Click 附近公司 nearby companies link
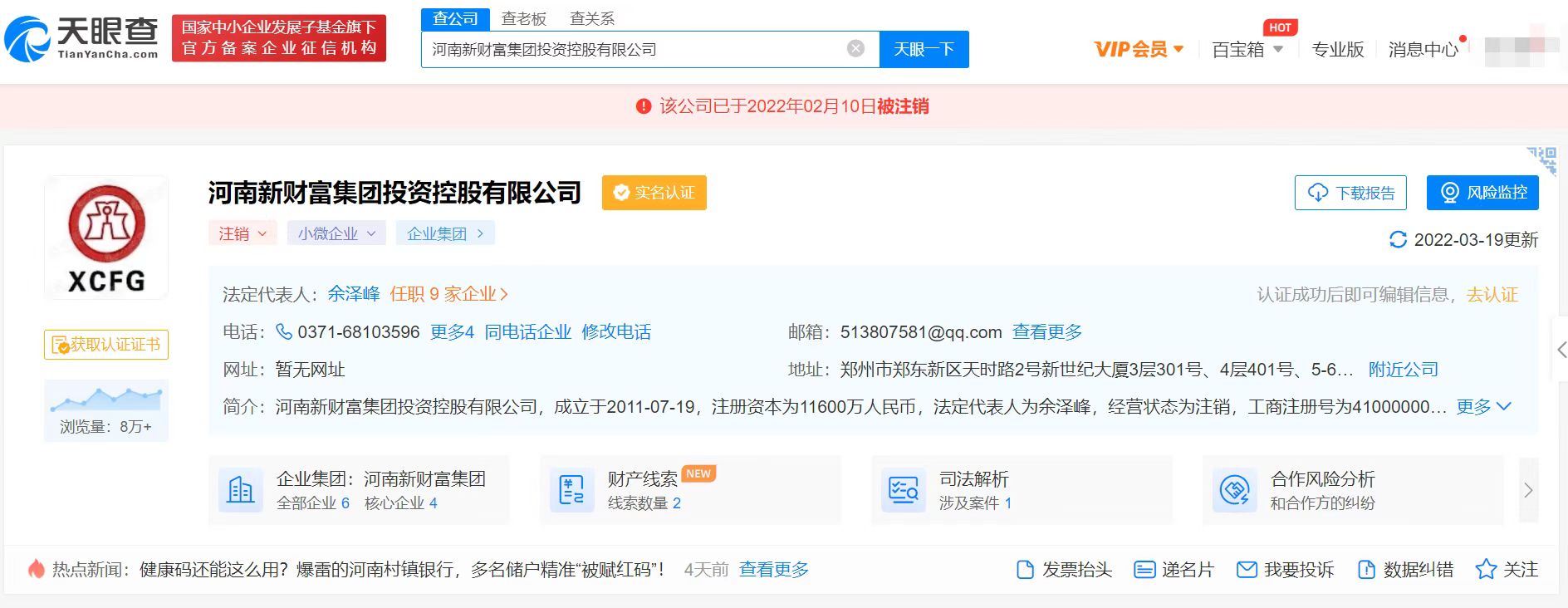The height and width of the screenshot is (608, 1568). click(1404, 370)
